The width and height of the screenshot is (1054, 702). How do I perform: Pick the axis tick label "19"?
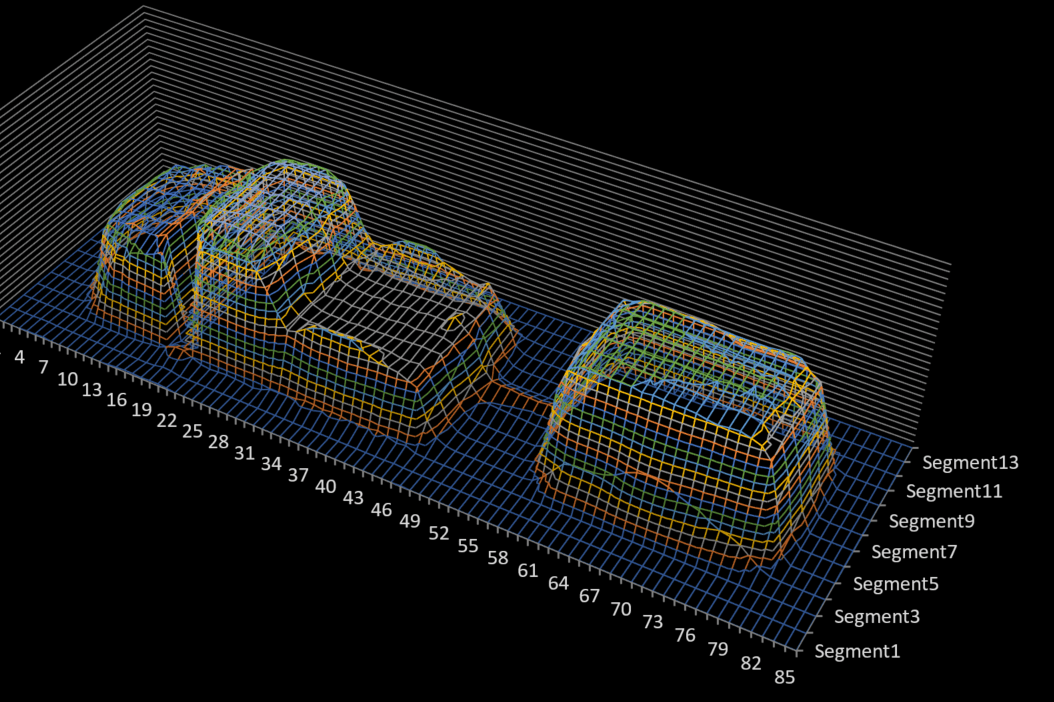point(141,410)
